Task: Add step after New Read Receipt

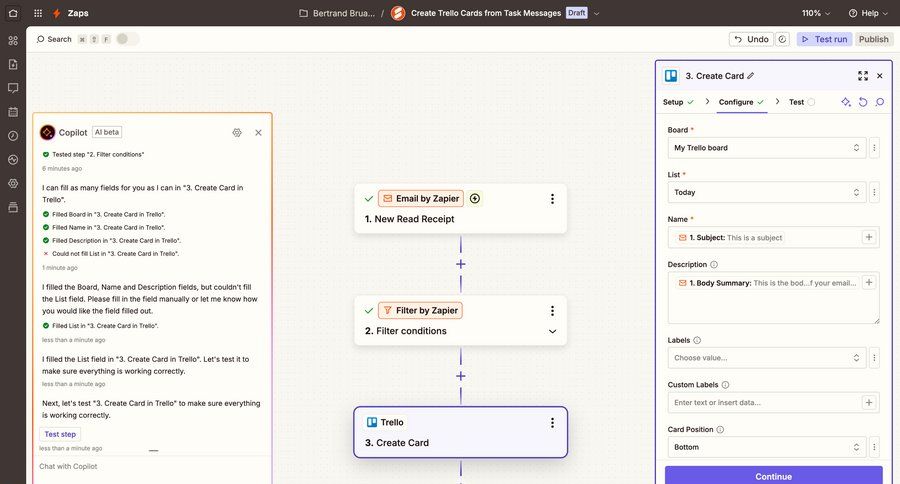Action: tap(460, 264)
